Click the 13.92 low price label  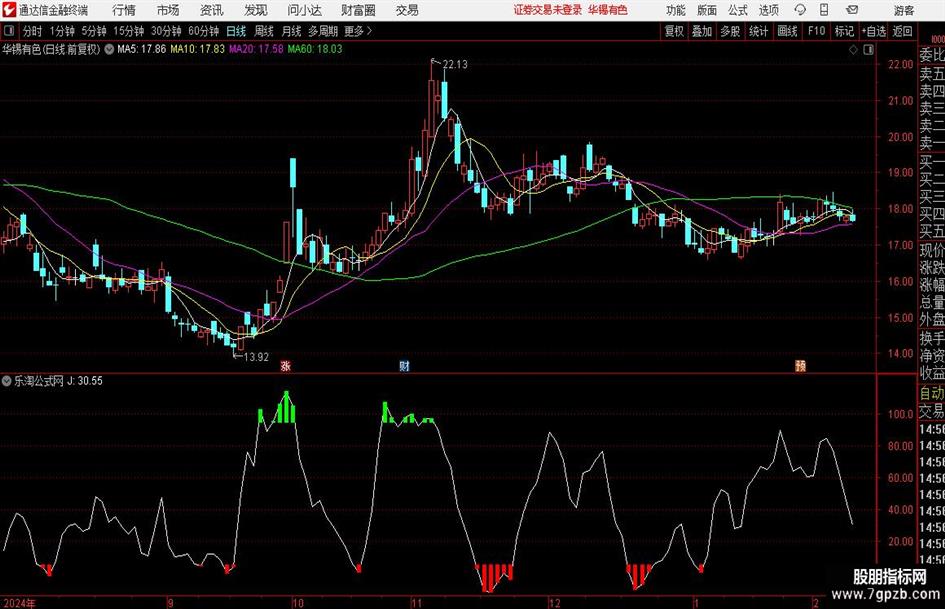coord(256,357)
